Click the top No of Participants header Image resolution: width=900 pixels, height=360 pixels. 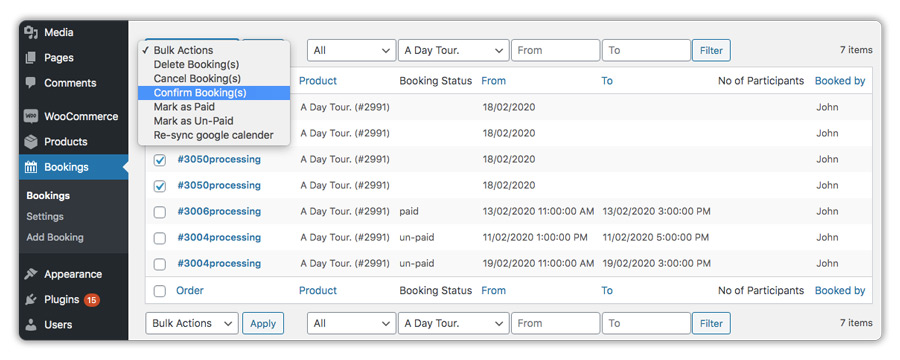(x=761, y=81)
